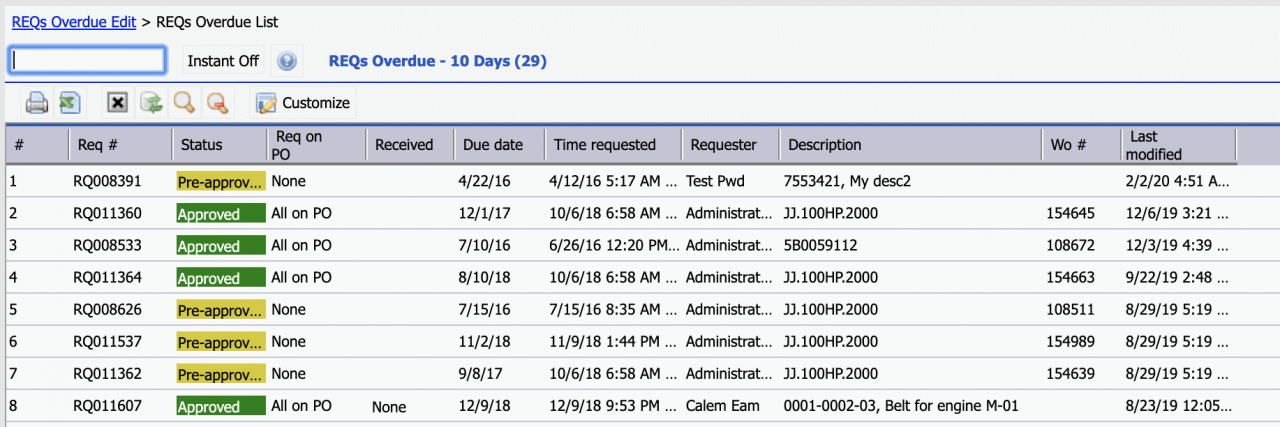Select the RQ011607 Calem Eam row
The image size is (1280, 427).
640,406
